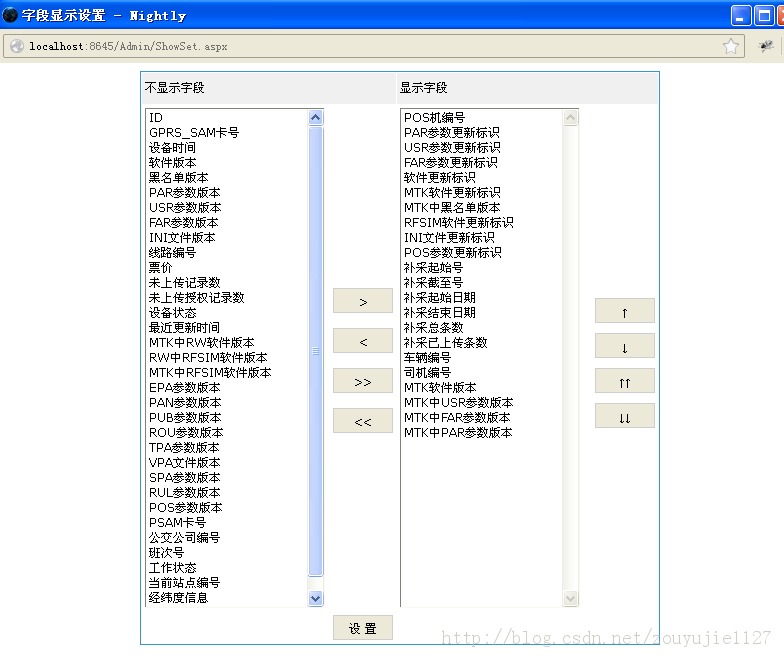The width and height of the screenshot is (784, 658).
Task: Select 补采起始号 in right list
Action: tap(482, 268)
